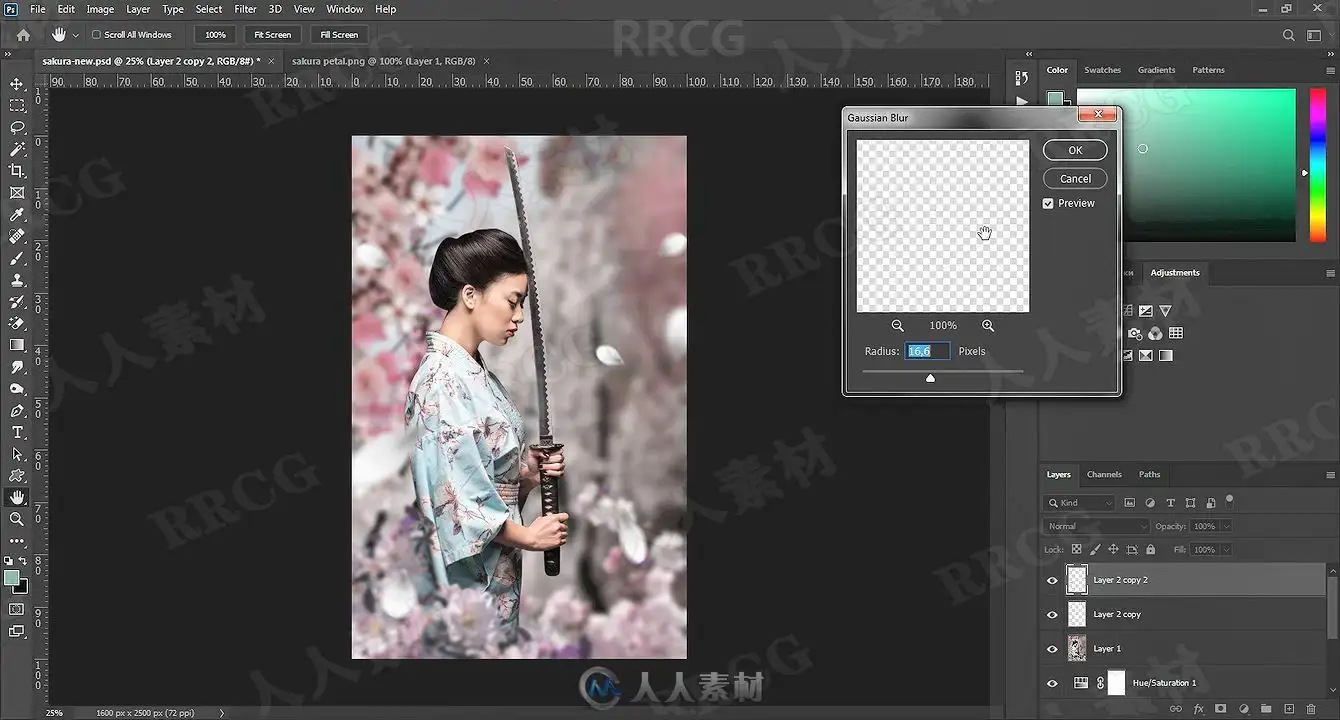Select the Move tool
The image size is (1340, 720).
click(x=17, y=84)
